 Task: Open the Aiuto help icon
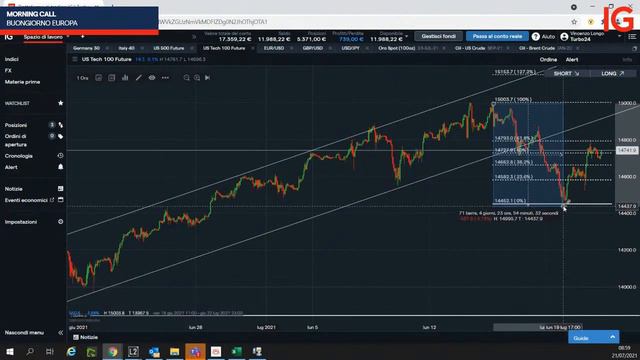(536, 37)
